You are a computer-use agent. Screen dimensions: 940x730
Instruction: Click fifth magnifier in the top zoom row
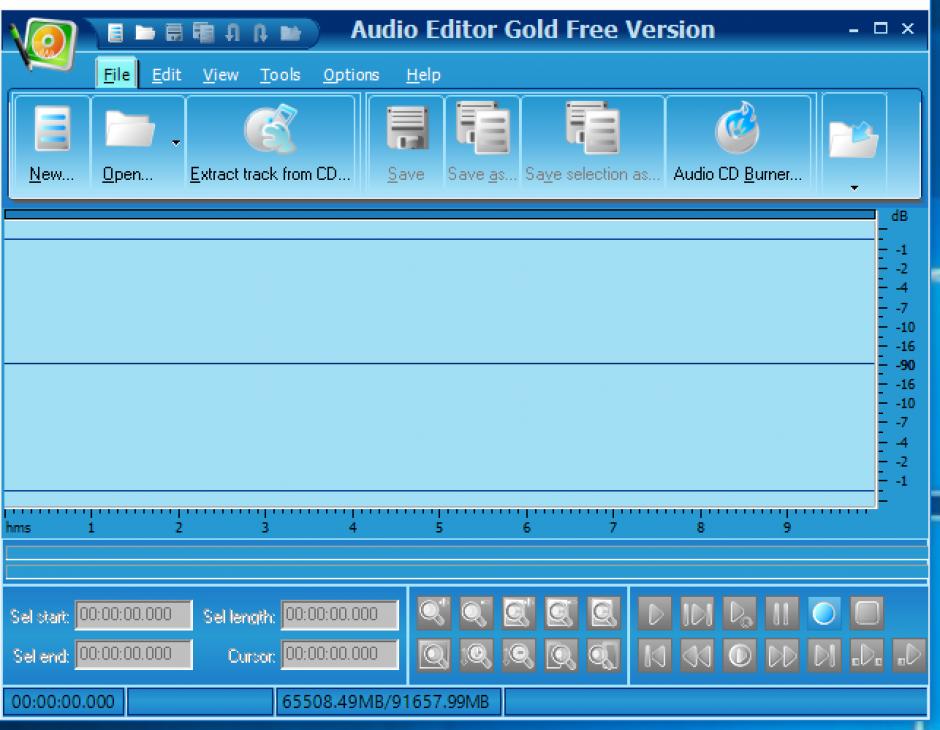pos(603,613)
